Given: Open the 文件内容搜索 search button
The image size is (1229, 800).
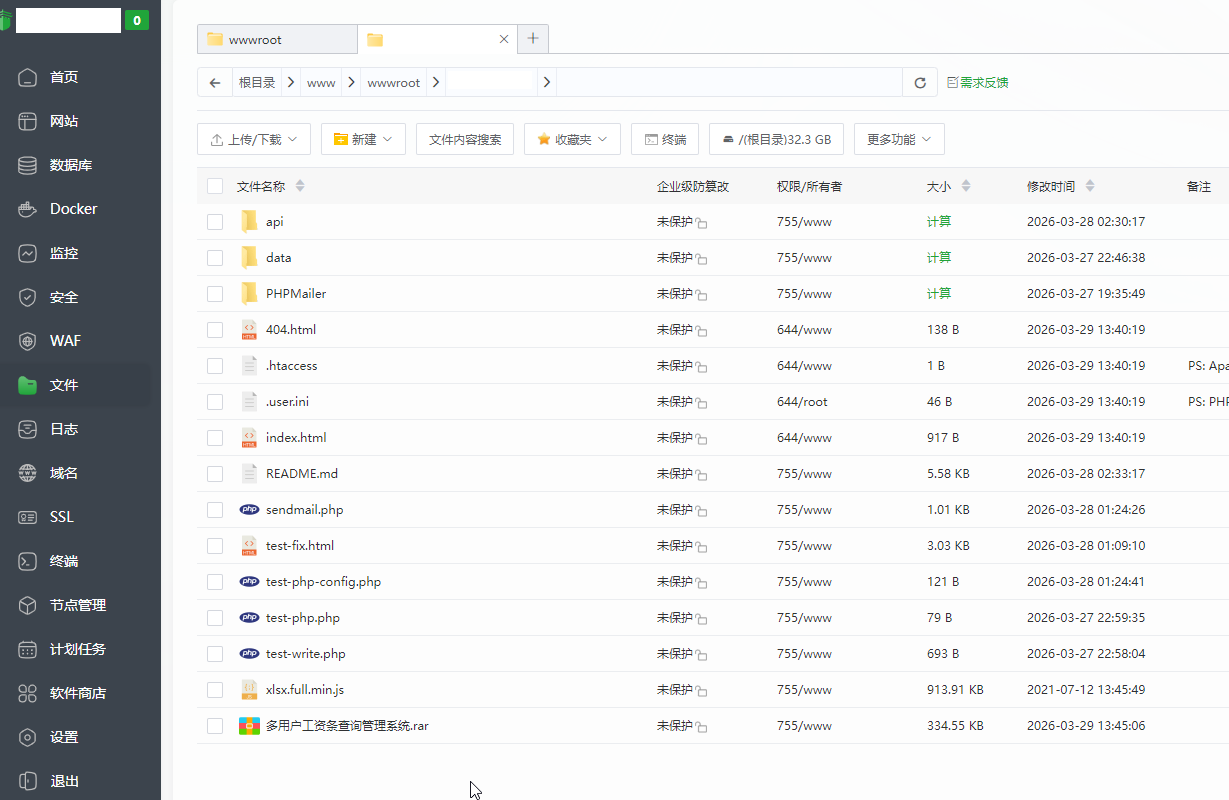Looking at the screenshot, I should (x=466, y=138).
